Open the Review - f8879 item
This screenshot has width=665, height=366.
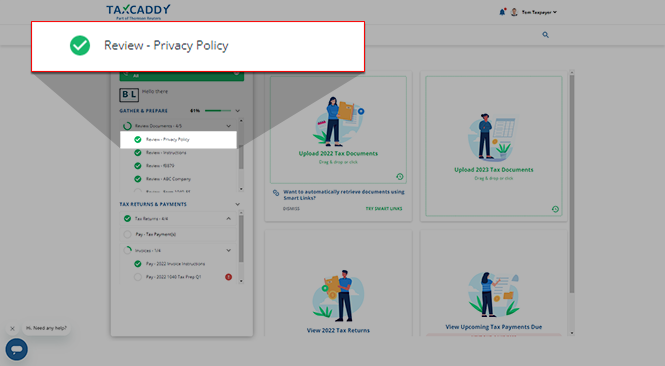pyautogui.click(x=160, y=166)
